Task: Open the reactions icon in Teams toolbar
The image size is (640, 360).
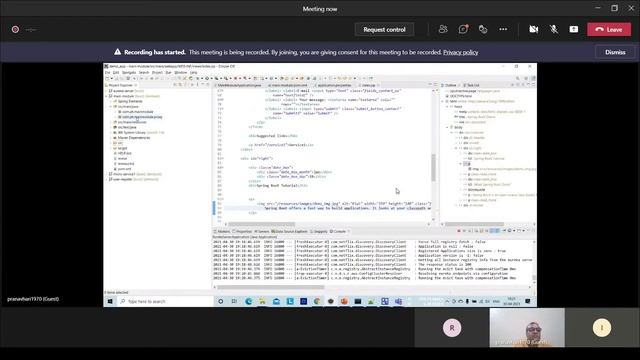Action: pos(483,29)
